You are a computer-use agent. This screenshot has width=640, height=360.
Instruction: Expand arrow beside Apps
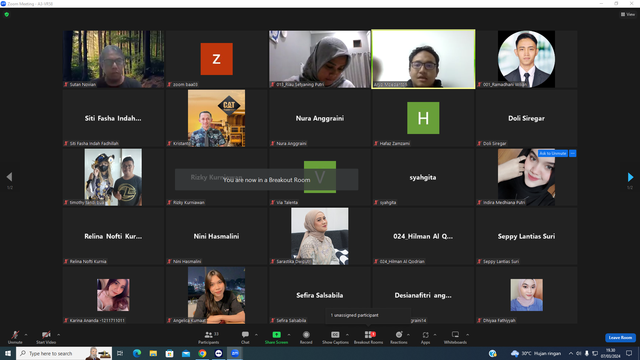click(x=435, y=335)
